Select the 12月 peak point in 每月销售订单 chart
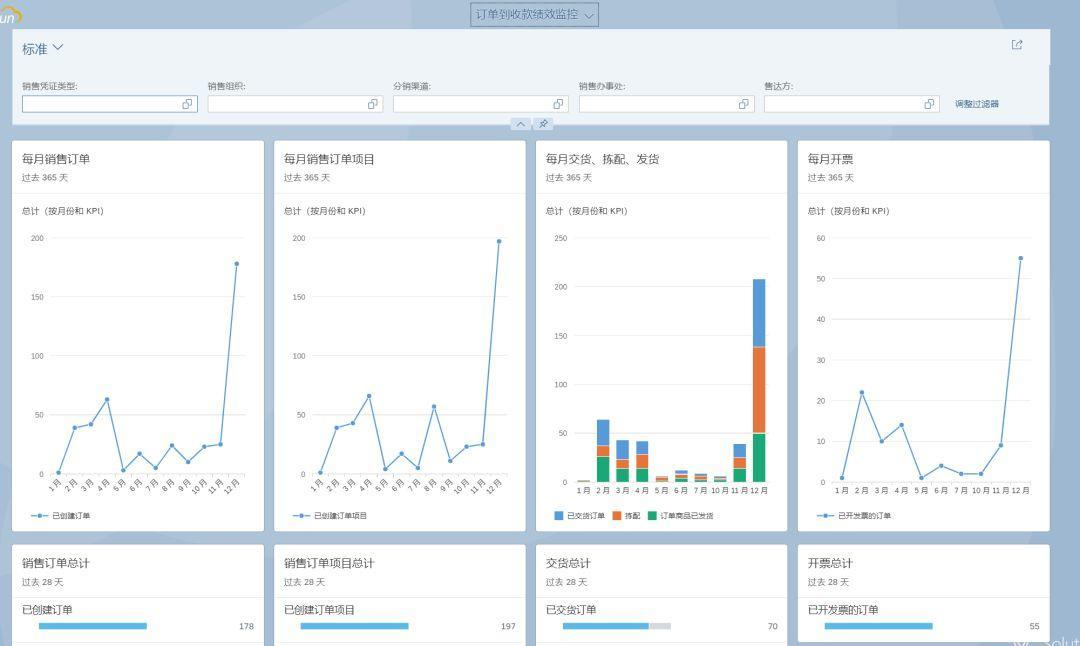This screenshot has width=1080, height=646. [x=237, y=264]
